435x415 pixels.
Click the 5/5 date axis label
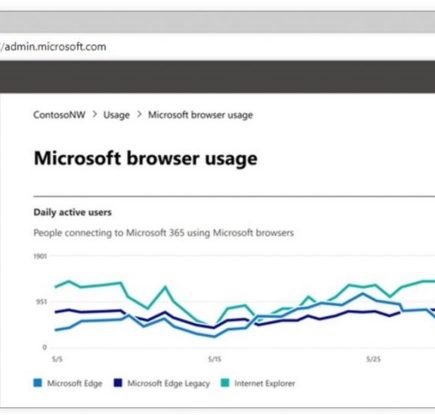point(57,359)
